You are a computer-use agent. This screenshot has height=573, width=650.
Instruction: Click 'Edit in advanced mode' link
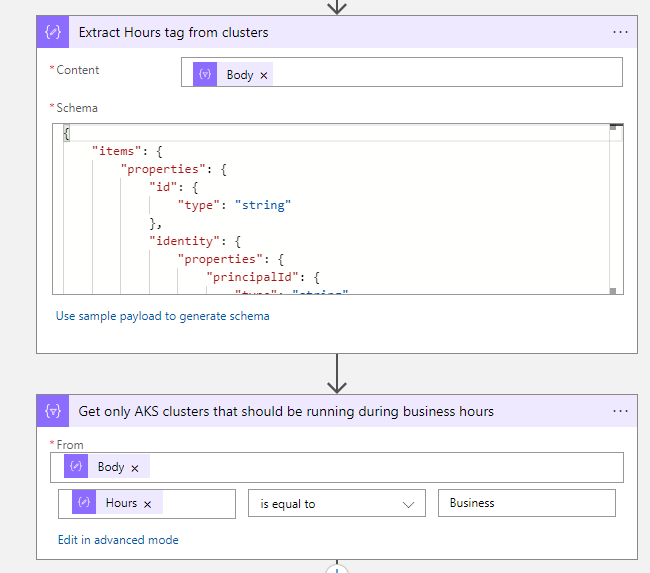[x=118, y=540]
